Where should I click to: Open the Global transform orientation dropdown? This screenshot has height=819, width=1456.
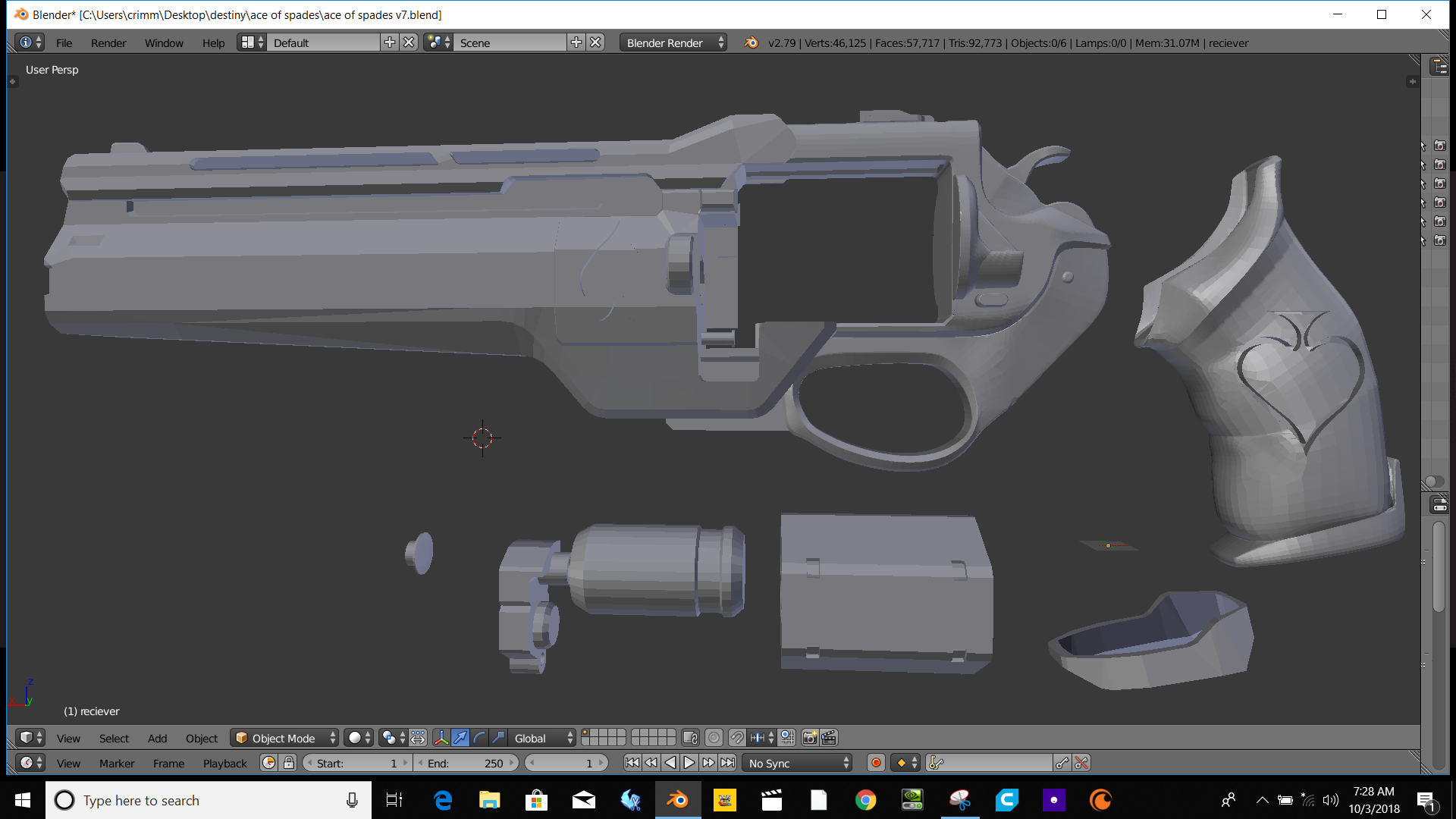click(x=543, y=738)
